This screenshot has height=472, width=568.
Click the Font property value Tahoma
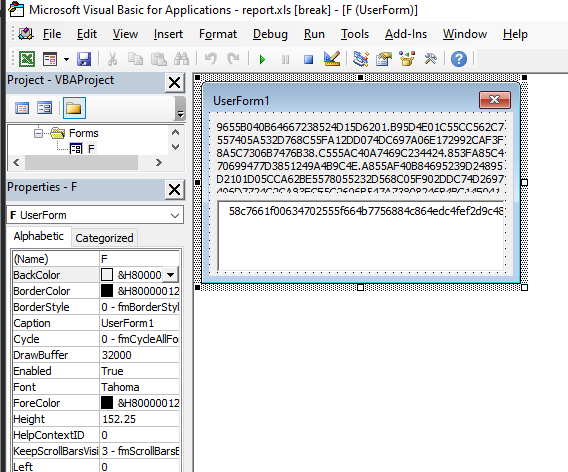point(139,387)
